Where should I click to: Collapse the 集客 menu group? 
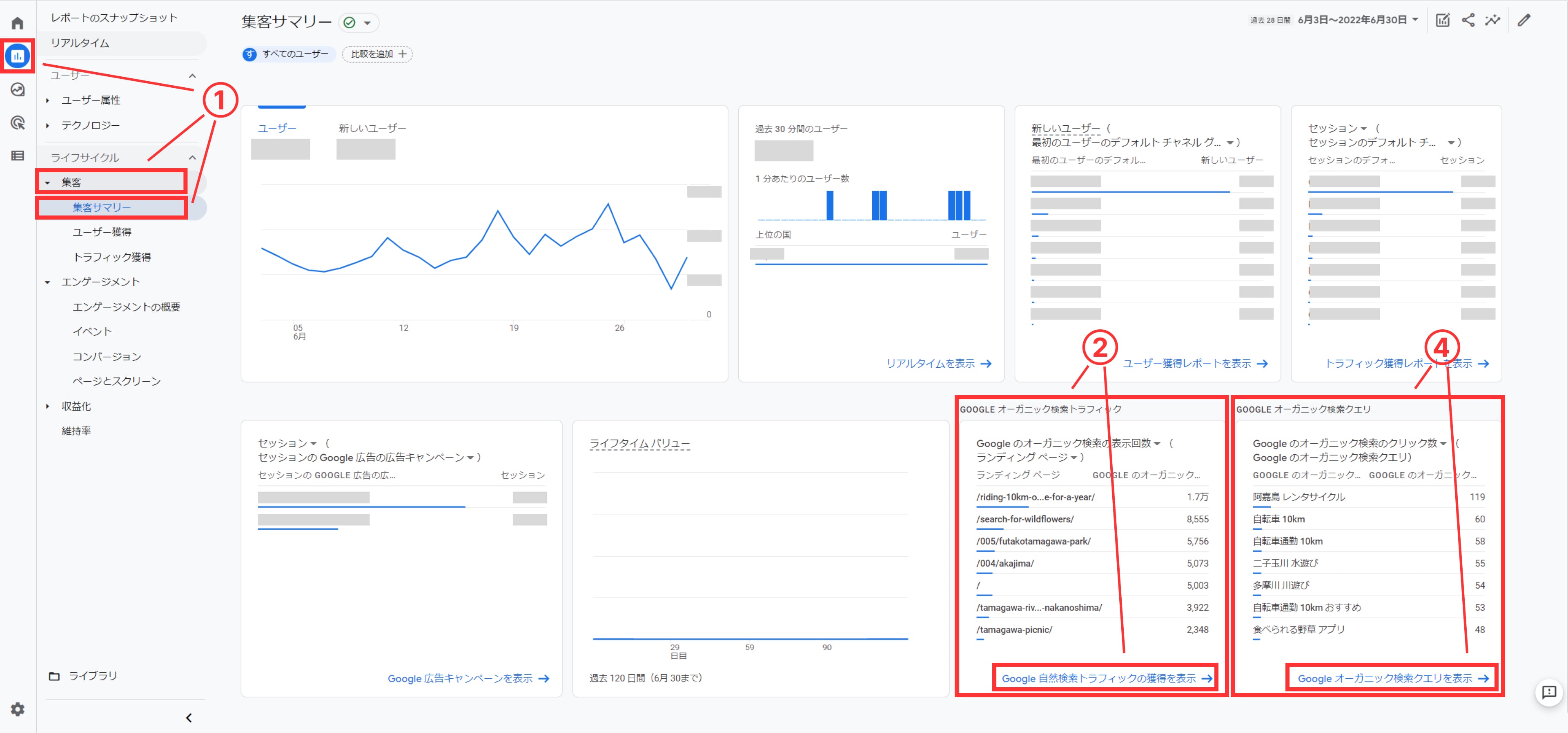(x=47, y=182)
